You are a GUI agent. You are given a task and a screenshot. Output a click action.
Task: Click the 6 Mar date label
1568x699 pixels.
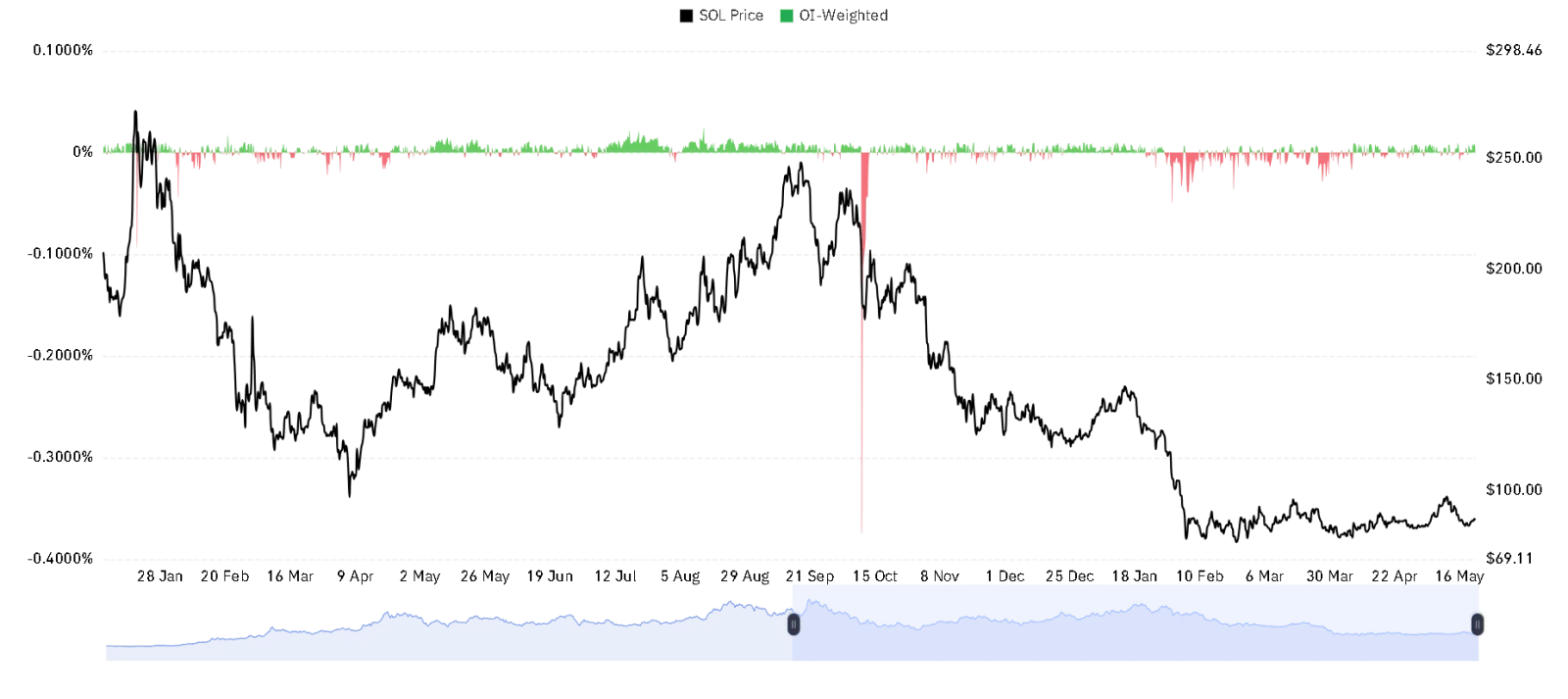coord(1264,576)
